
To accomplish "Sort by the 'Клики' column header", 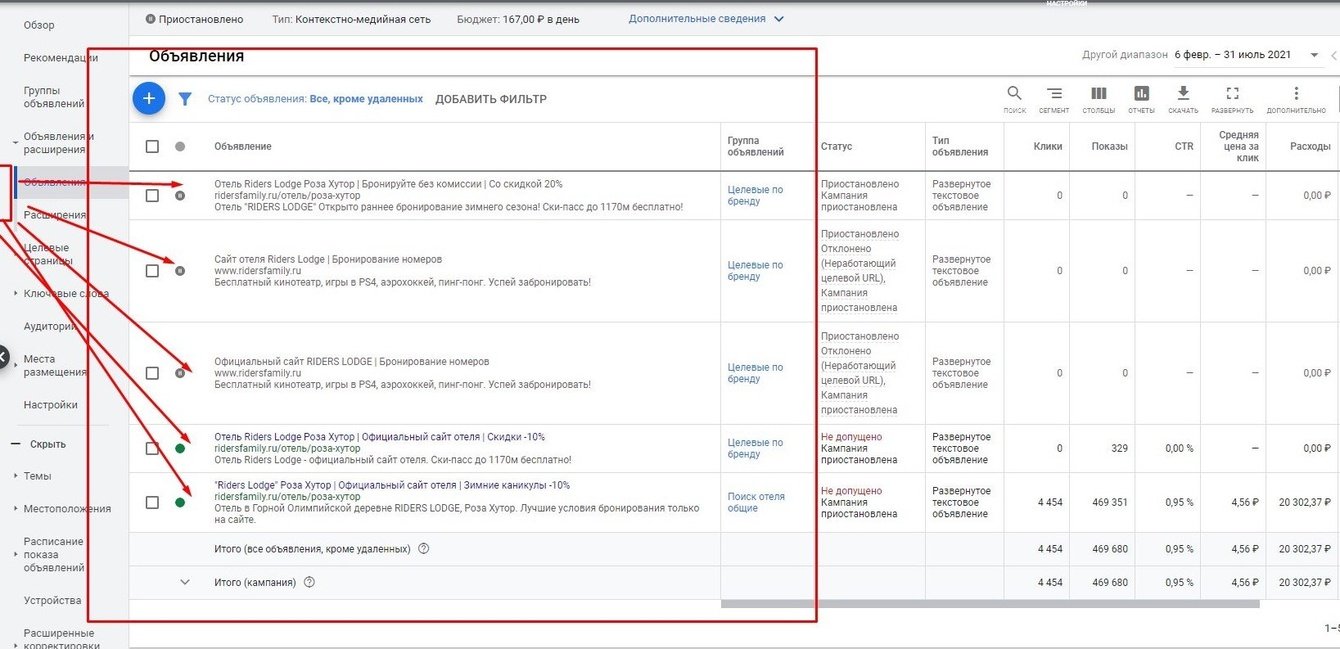I will point(1048,146).
